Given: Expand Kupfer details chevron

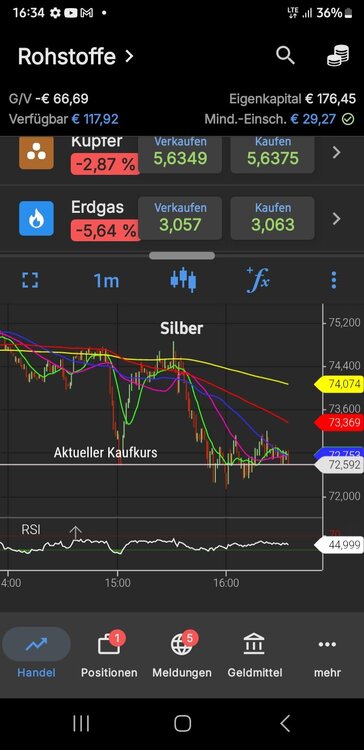Looking at the screenshot, I should [x=337, y=153].
